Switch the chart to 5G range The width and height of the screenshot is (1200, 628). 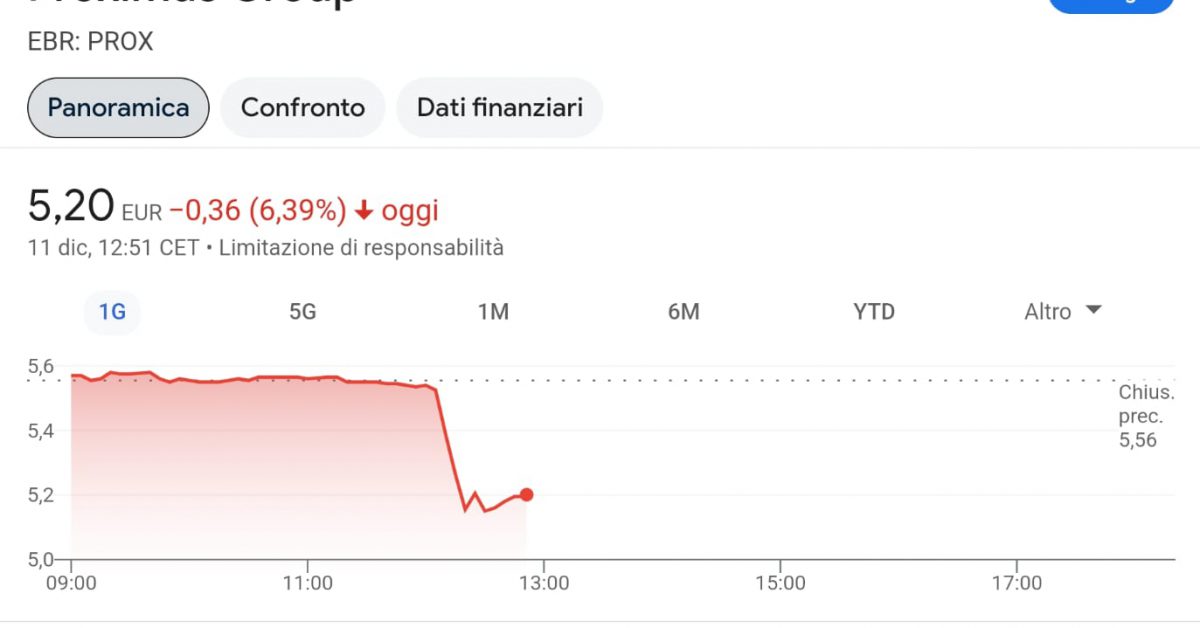(302, 312)
